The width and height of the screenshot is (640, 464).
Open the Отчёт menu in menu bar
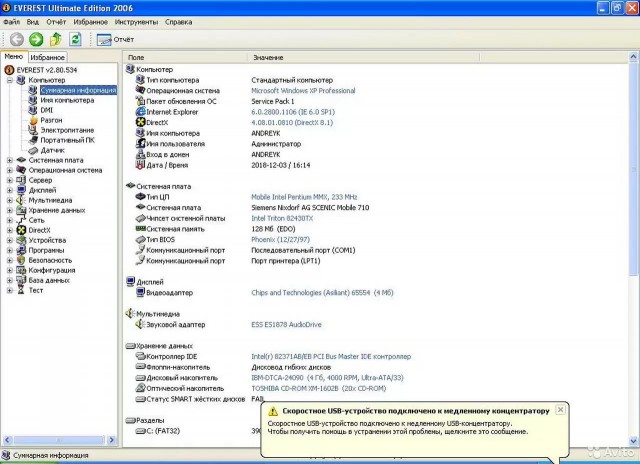click(x=56, y=22)
